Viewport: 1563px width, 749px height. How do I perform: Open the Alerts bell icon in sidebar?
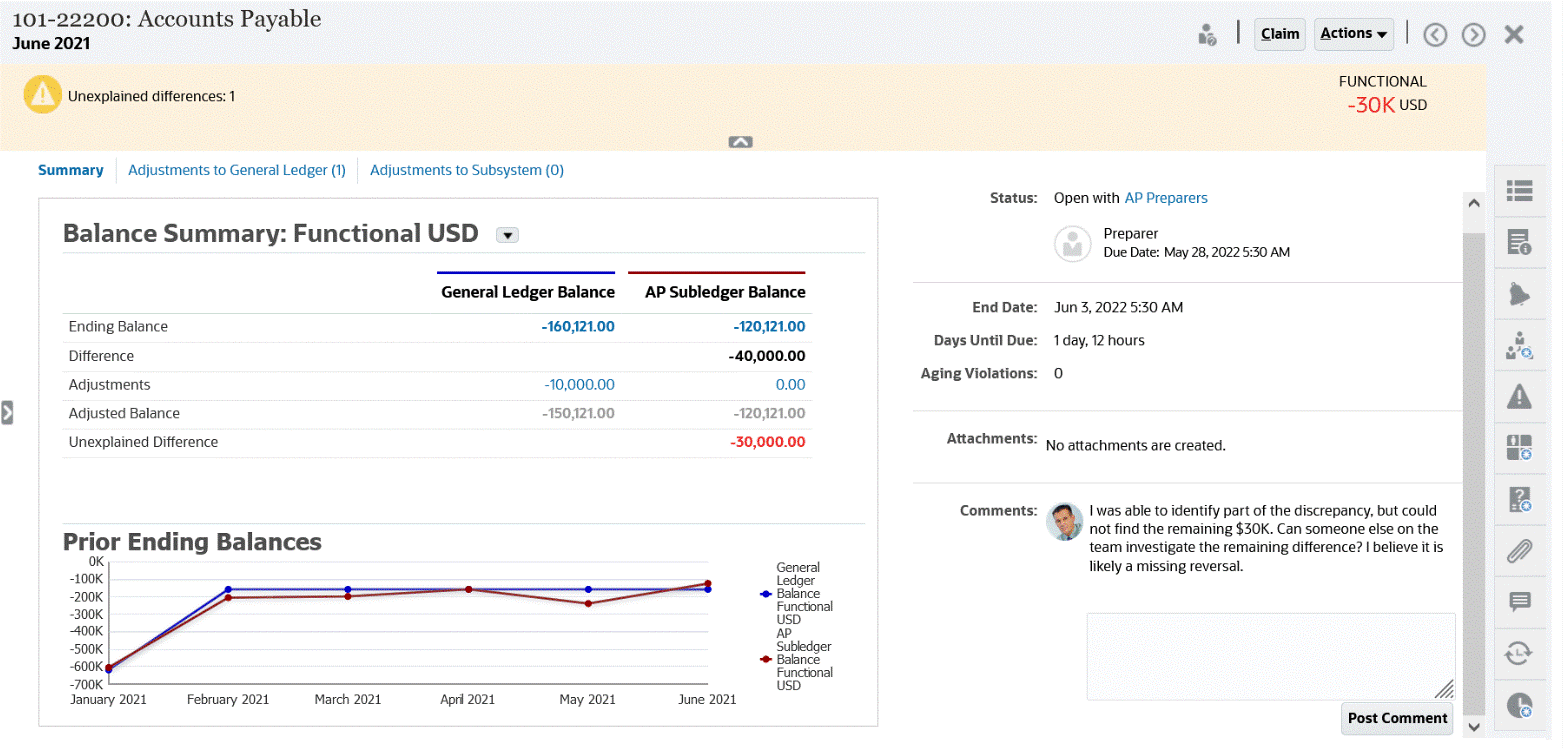pyautogui.click(x=1519, y=293)
